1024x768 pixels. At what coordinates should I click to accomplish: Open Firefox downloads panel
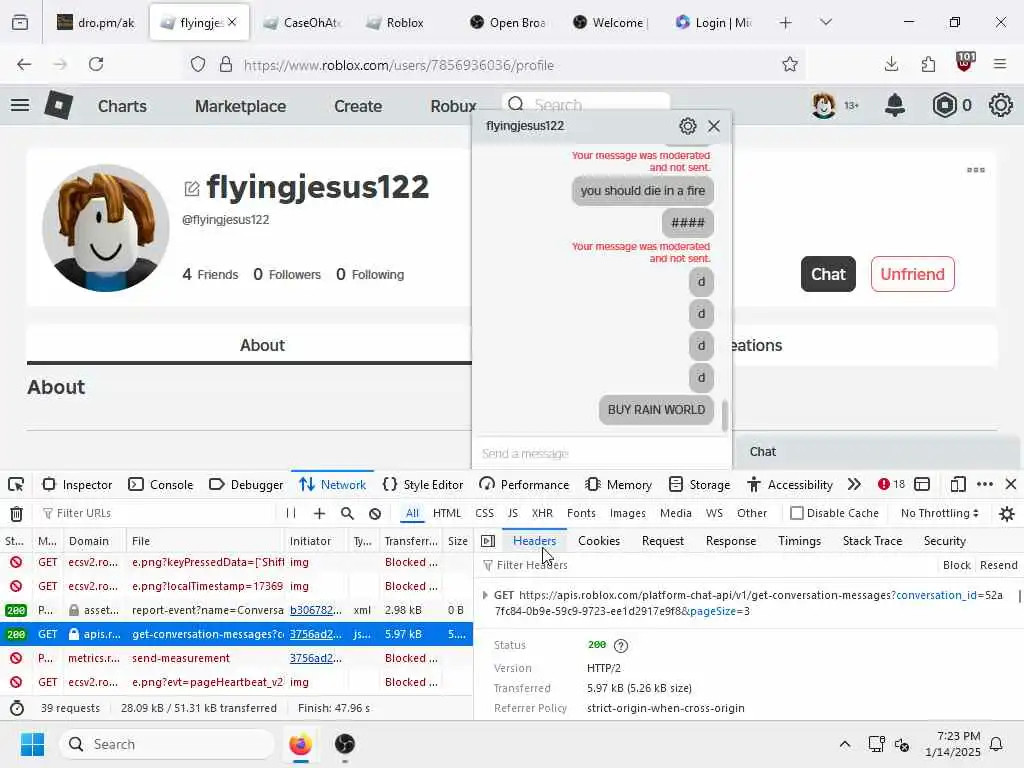(891, 64)
